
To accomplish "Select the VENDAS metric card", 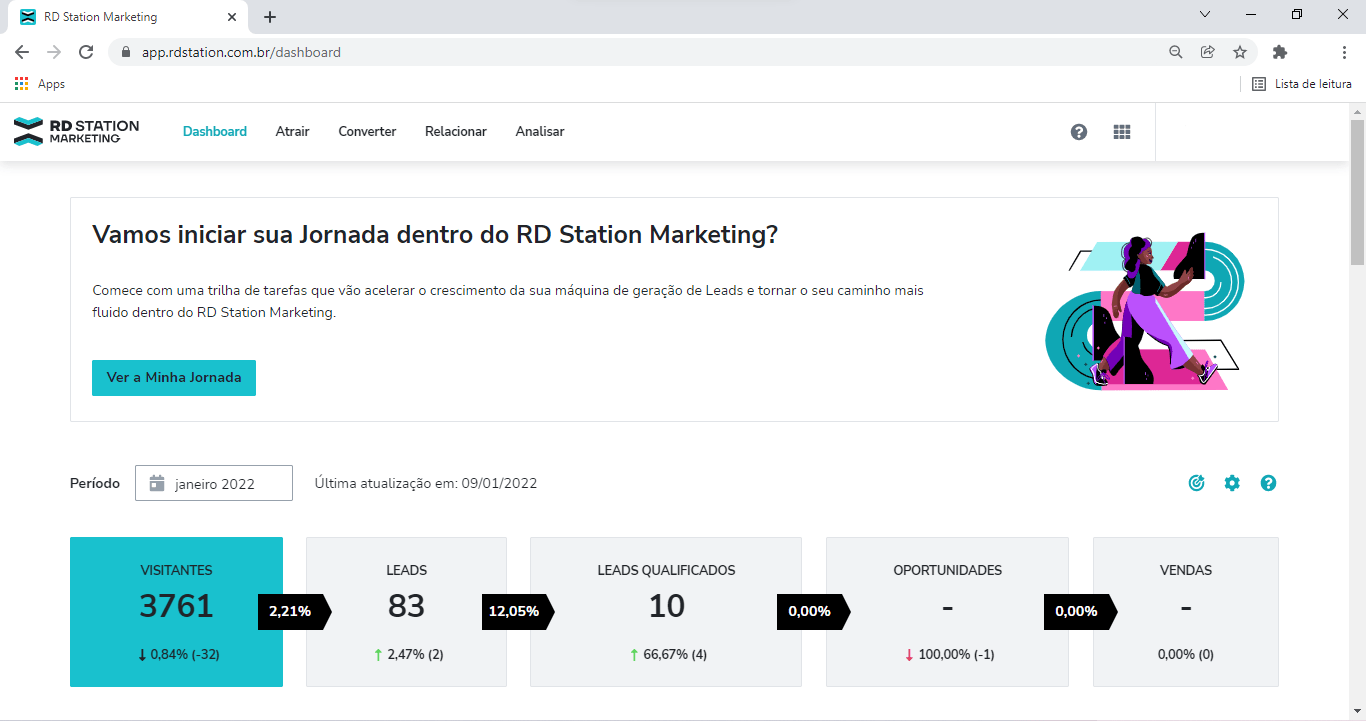I will [x=1186, y=612].
